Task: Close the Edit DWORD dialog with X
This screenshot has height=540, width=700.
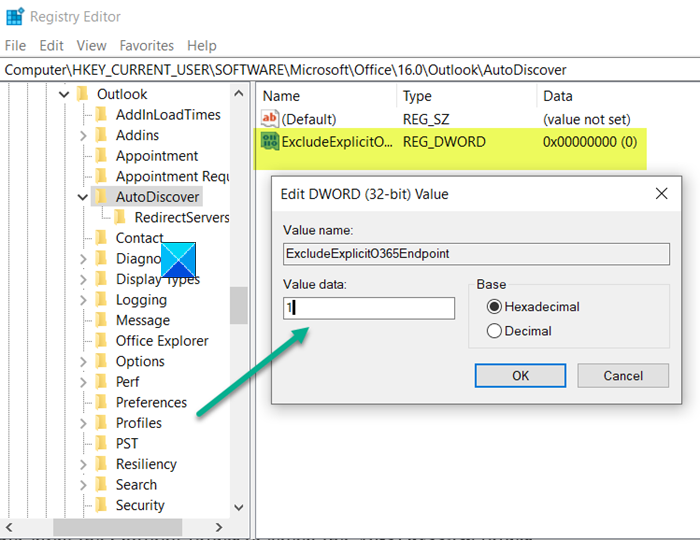Action: 662,193
